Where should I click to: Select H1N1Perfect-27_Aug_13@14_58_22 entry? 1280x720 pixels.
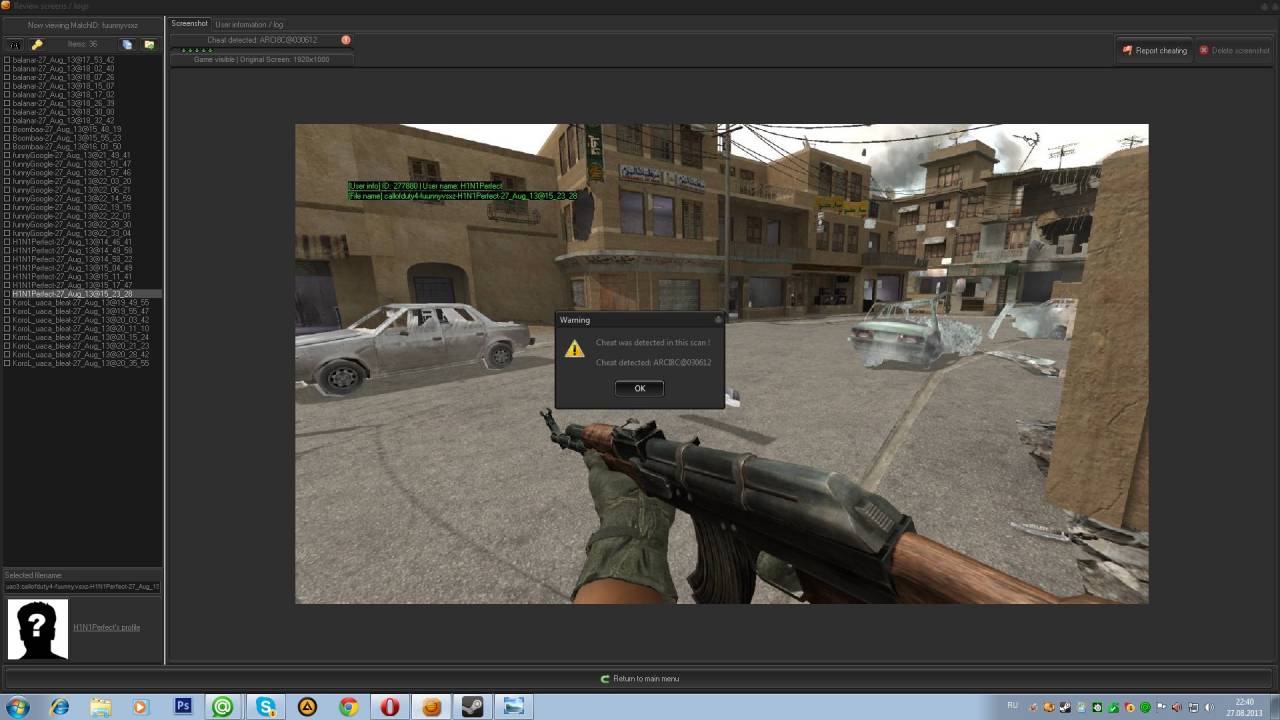pyautogui.click(x=72, y=259)
